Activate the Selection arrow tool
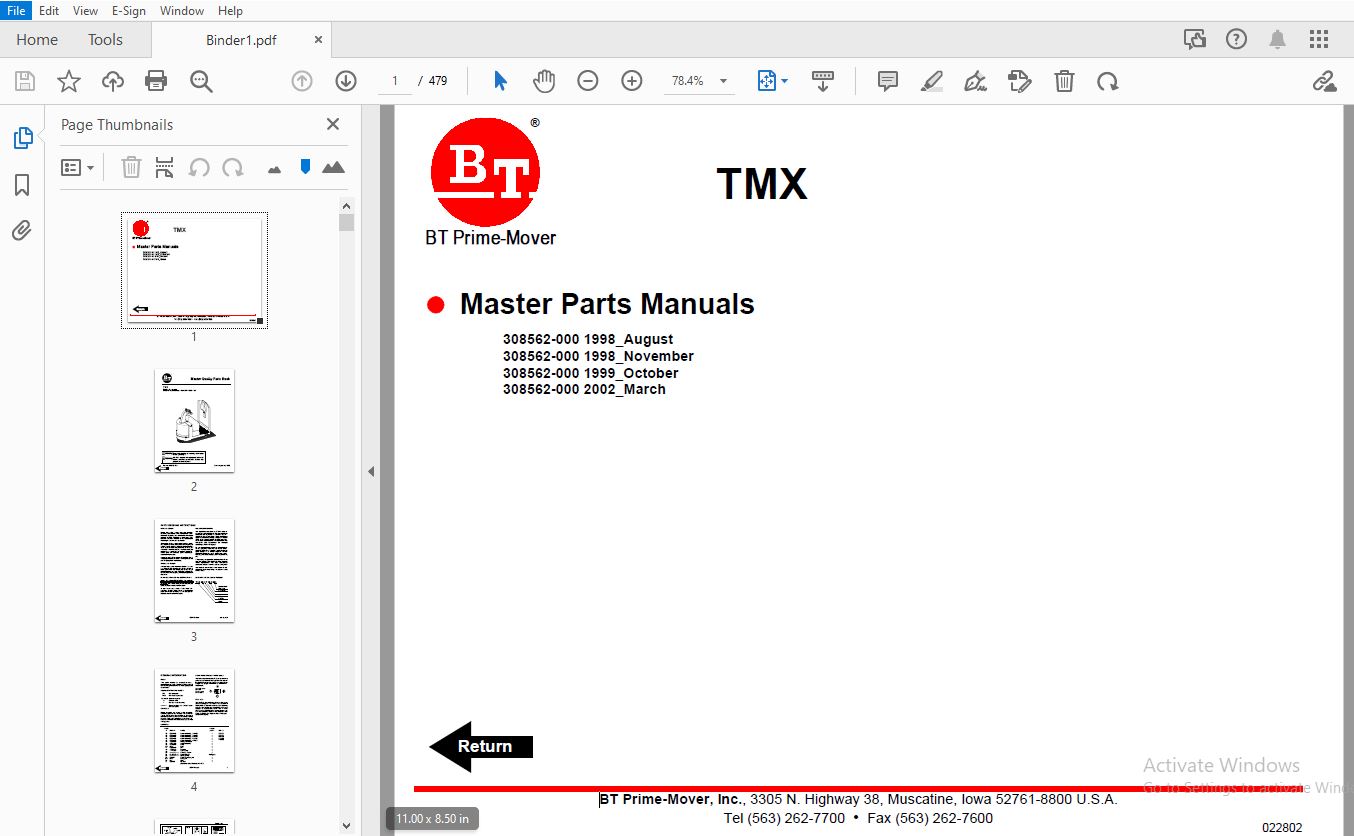Image resolution: width=1354 pixels, height=836 pixels. coord(501,81)
